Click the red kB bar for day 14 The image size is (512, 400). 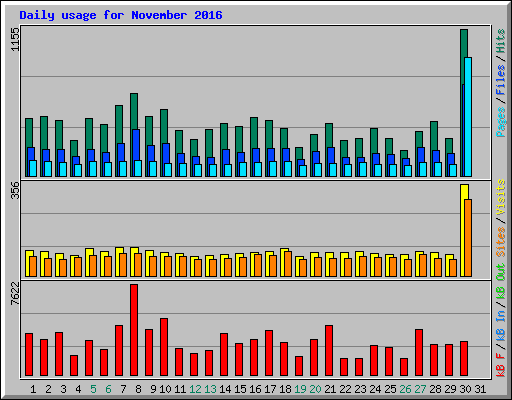tap(224, 355)
